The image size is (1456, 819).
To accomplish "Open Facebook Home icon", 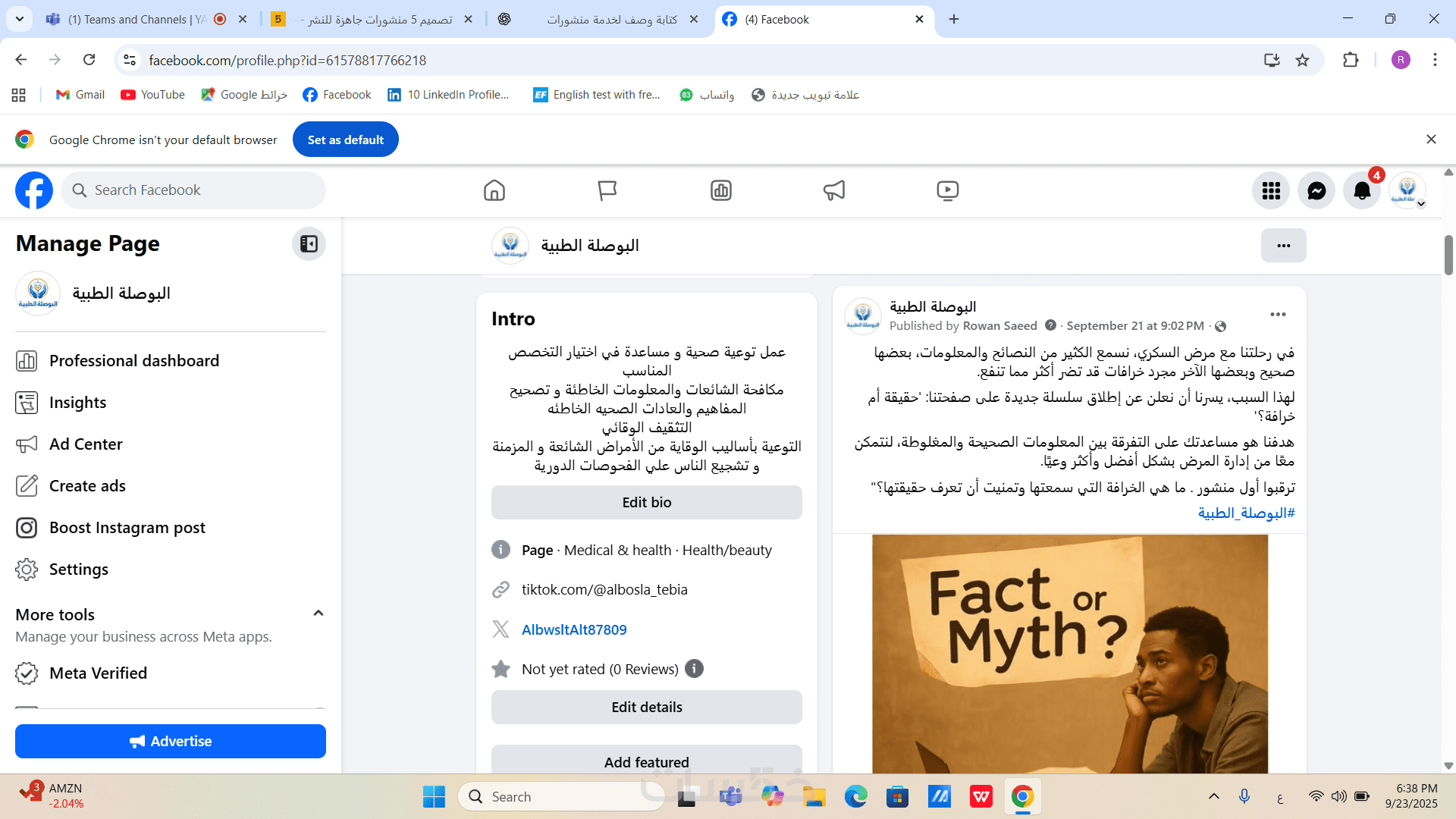I will click(494, 190).
